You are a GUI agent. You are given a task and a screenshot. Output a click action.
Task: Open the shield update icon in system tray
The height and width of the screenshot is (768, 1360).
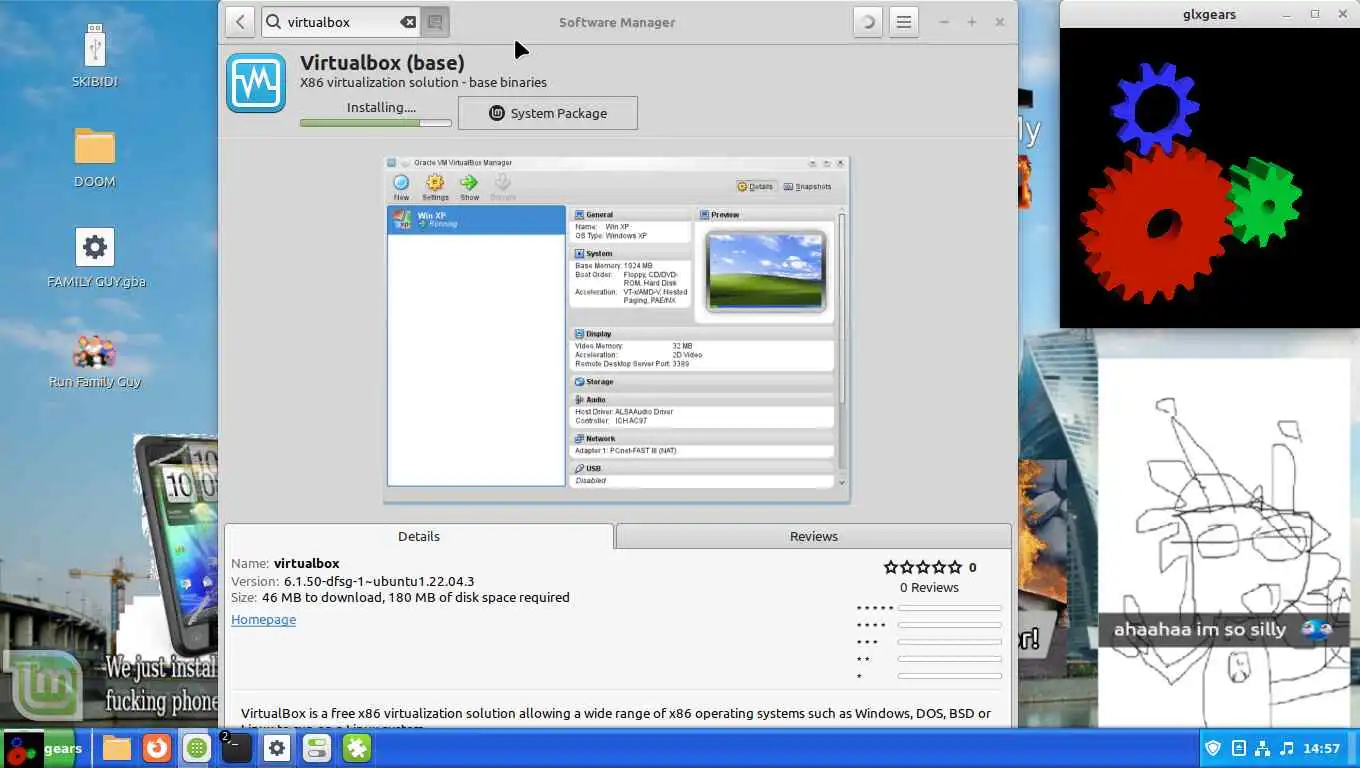coord(1213,748)
